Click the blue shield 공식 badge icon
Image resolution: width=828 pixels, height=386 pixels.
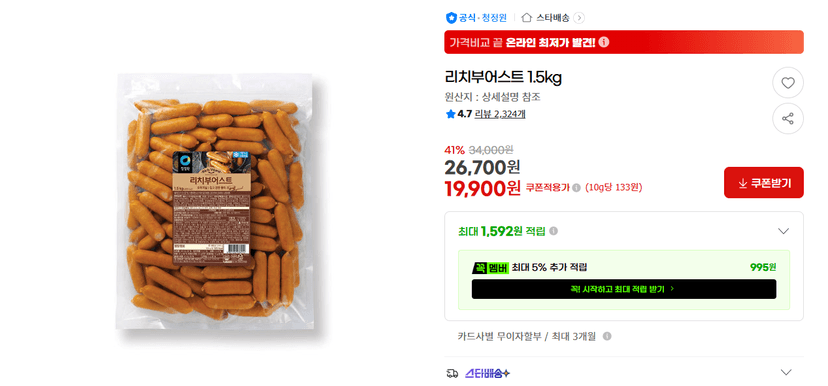(451, 18)
